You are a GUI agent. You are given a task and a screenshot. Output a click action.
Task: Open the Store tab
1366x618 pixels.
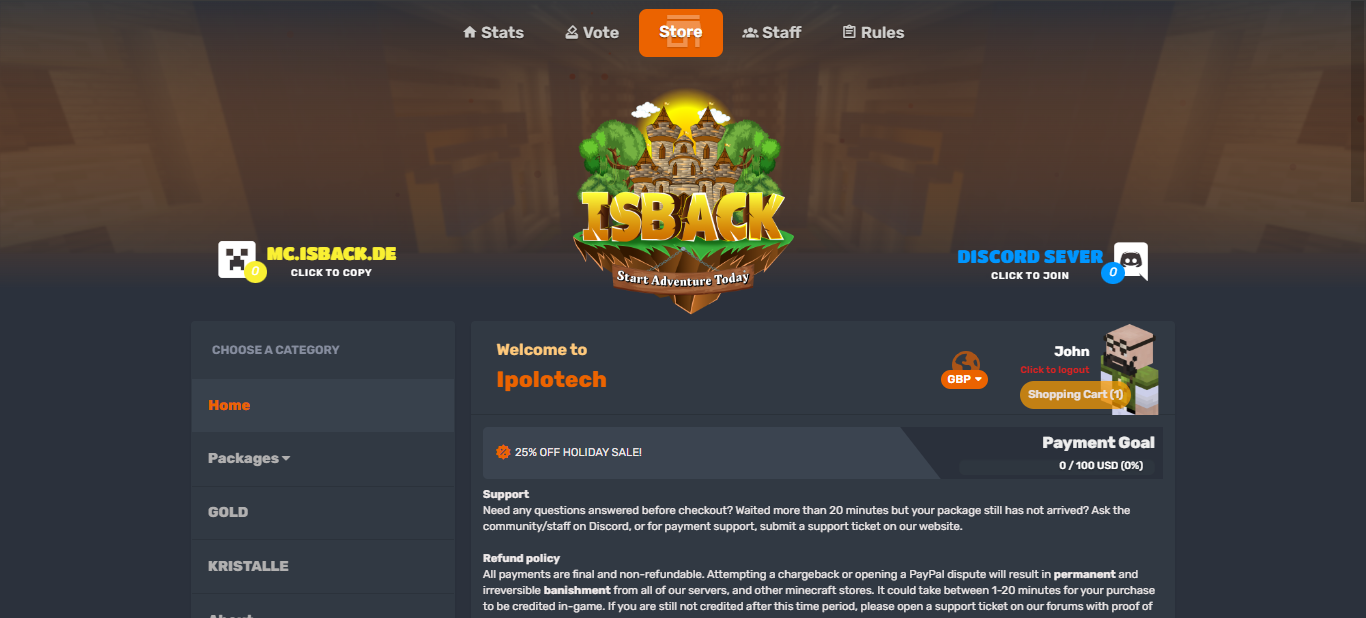680,32
